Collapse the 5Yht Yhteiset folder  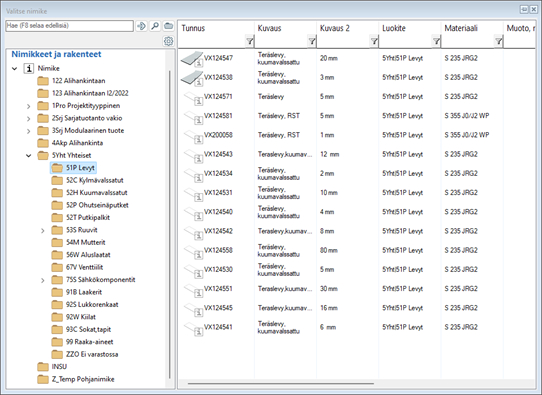point(29,156)
